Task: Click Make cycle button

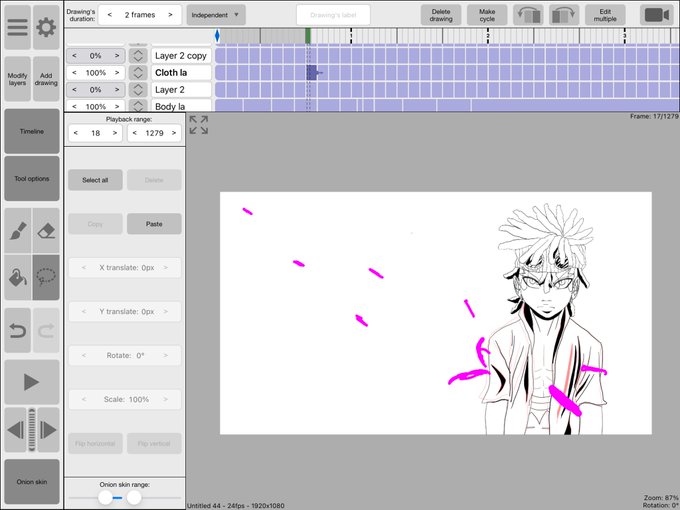Action: pyautogui.click(x=487, y=15)
